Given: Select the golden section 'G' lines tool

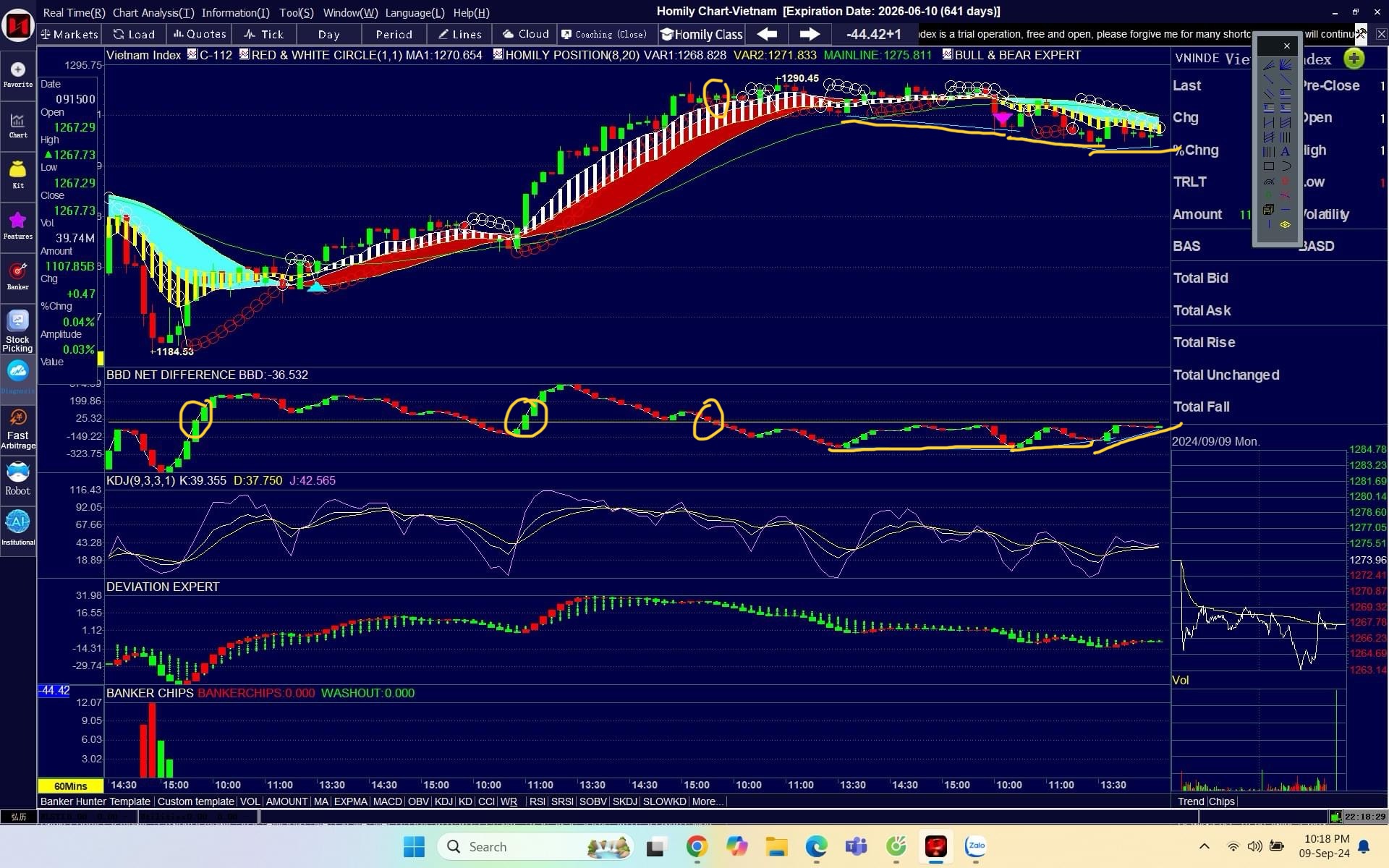Looking at the screenshot, I should click(x=1286, y=93).
